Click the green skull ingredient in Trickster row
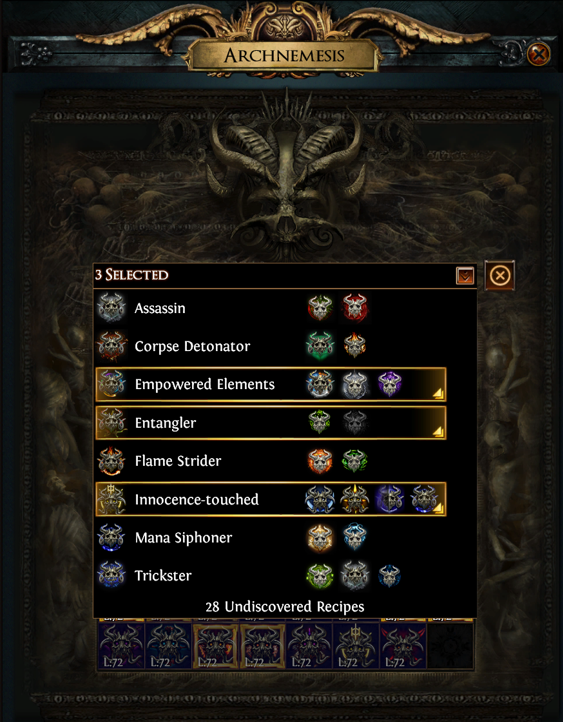This screenshot has width=563, height=722. (x=319, y=576)
